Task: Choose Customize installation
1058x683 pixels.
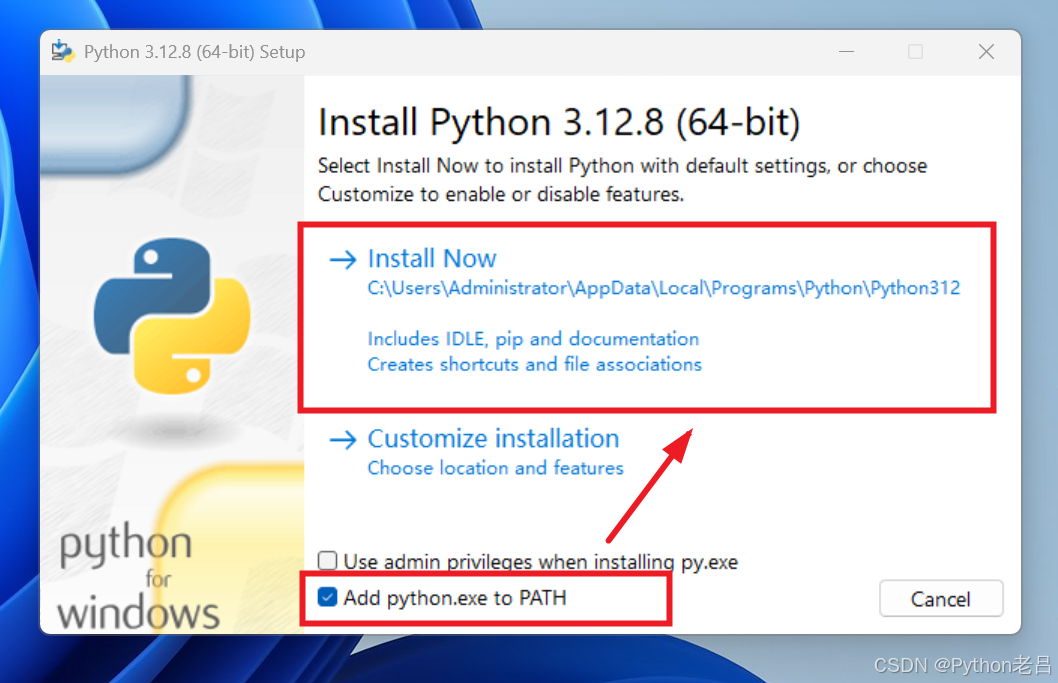Action: [x=493, y=439]
